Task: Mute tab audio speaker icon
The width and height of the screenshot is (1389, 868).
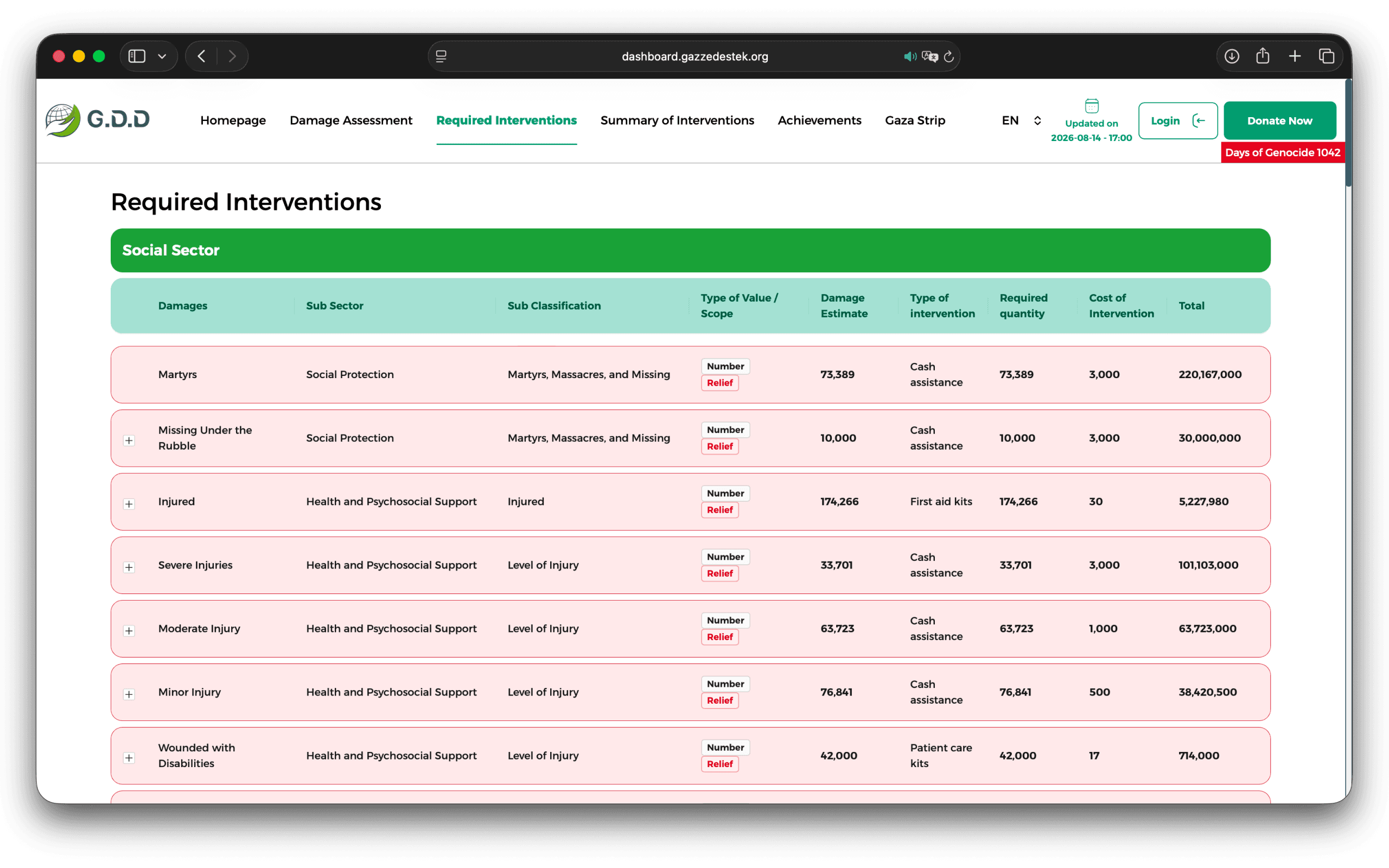Action: point(910,56)
